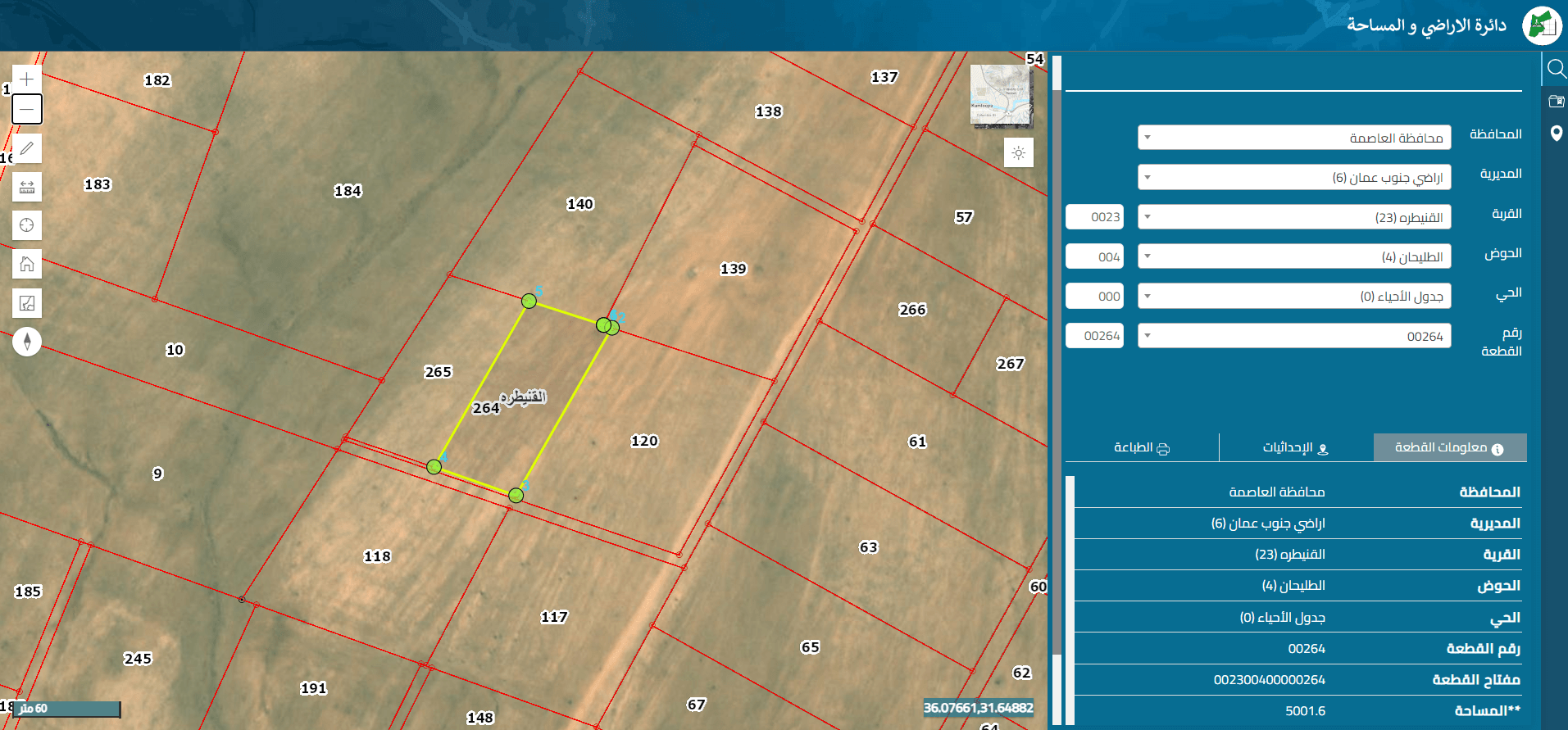Expand the المحافظة dropdown
This screenshot has width=1568, height=730.
[x=1294, y=138]
